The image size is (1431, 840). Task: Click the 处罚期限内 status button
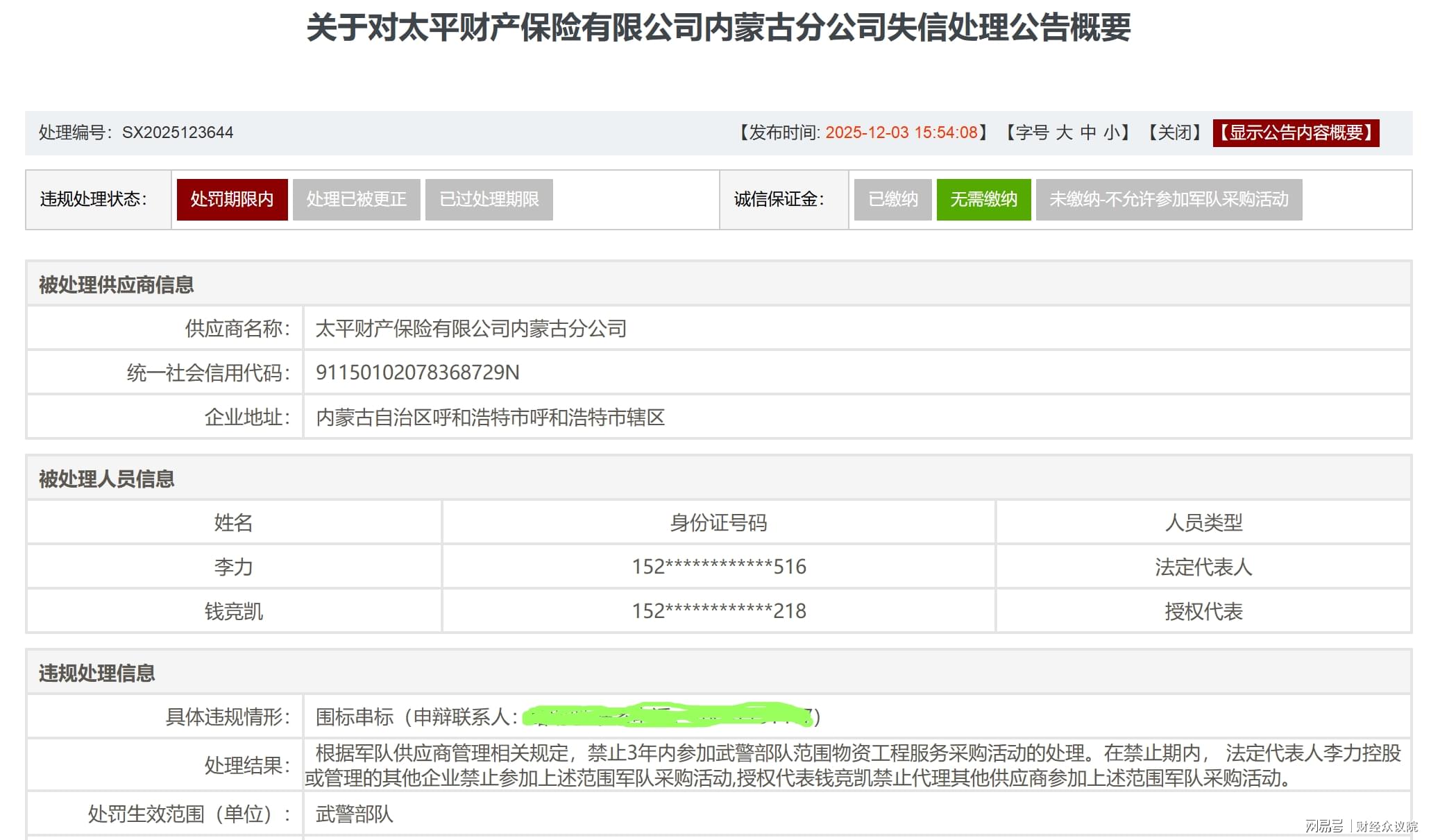point(232,200)
